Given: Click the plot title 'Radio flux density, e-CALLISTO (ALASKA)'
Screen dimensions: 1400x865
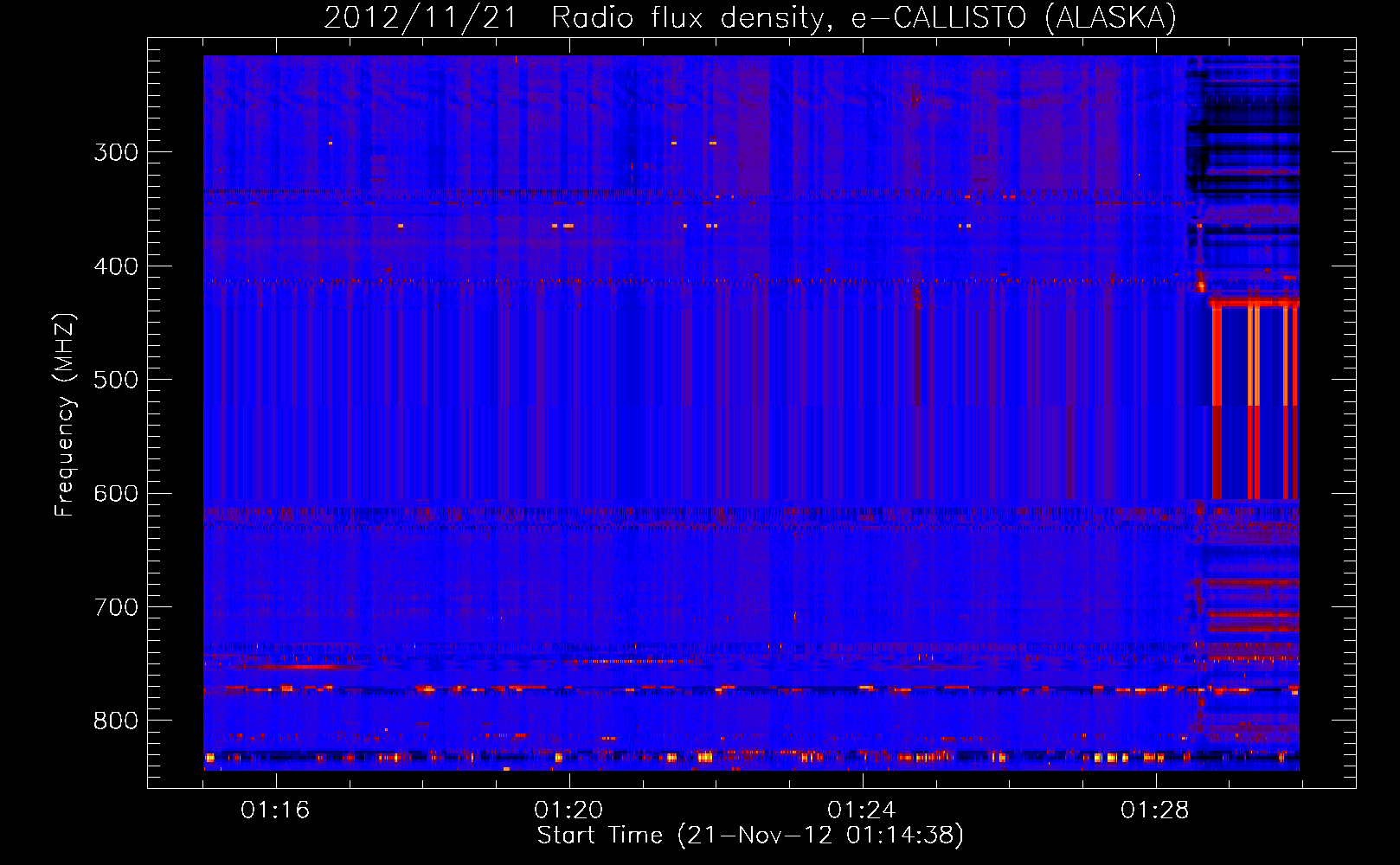Looking at the screenshot, I should (x=864, y=17).
